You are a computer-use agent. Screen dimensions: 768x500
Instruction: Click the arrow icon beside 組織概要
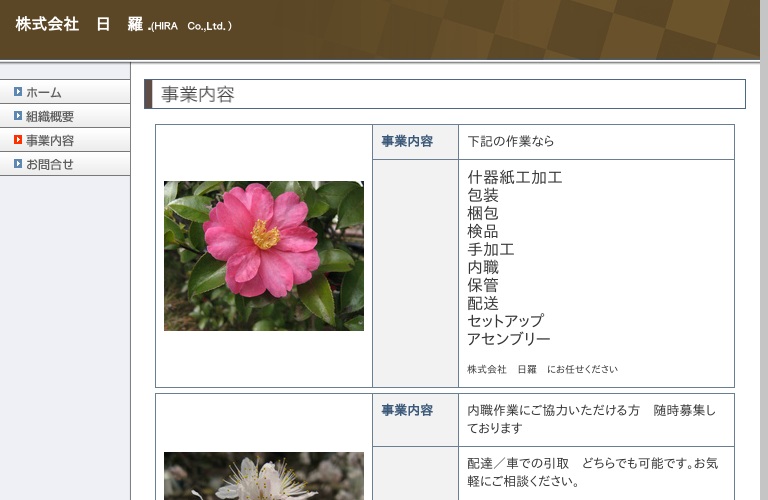[18, 116]
